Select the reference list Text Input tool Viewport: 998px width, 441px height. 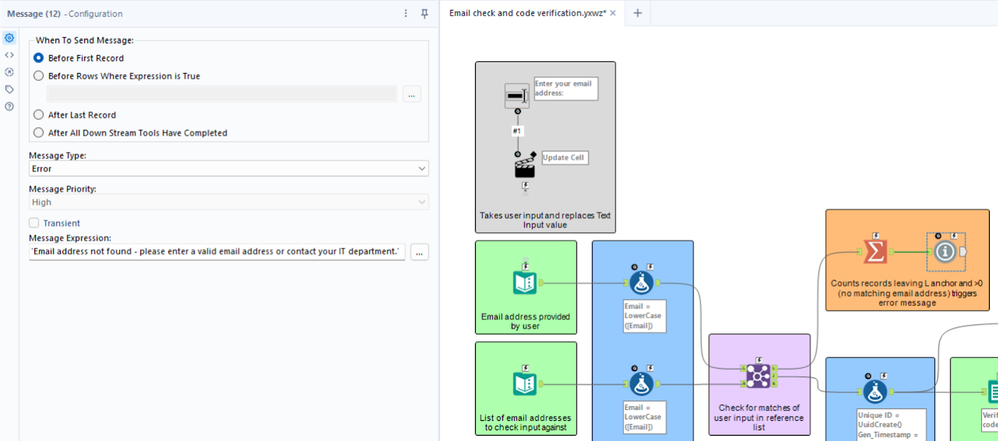coord(524,384)
